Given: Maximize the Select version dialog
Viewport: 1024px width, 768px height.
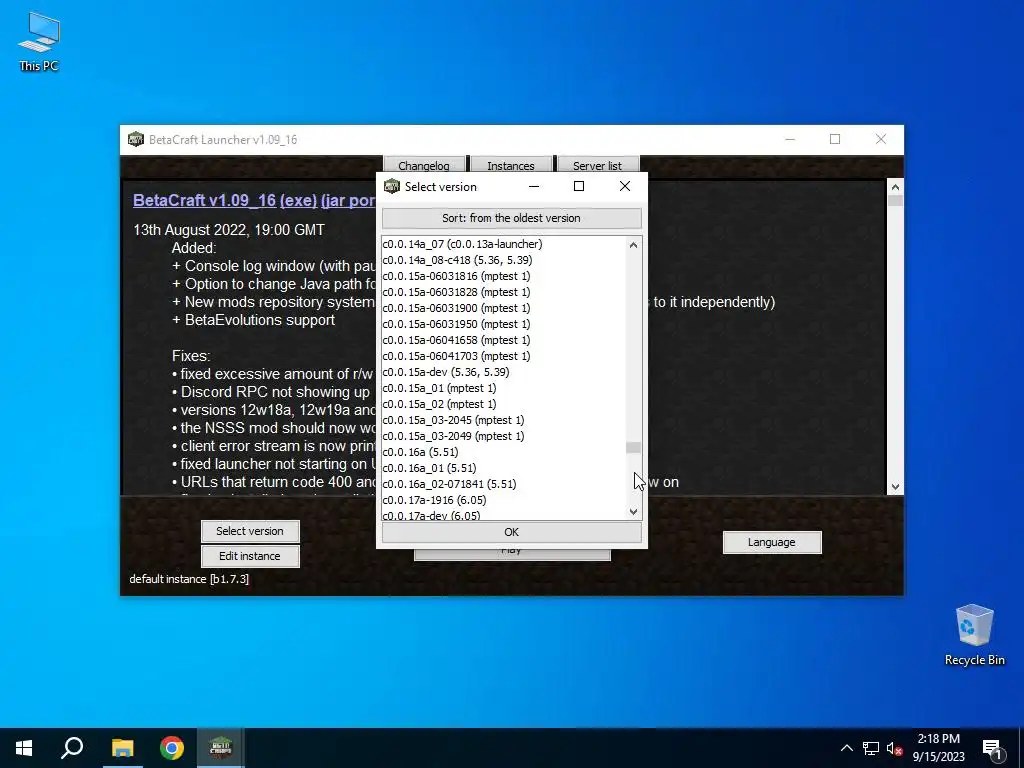Looking at the screenshot, I should [x=579, y=186].
